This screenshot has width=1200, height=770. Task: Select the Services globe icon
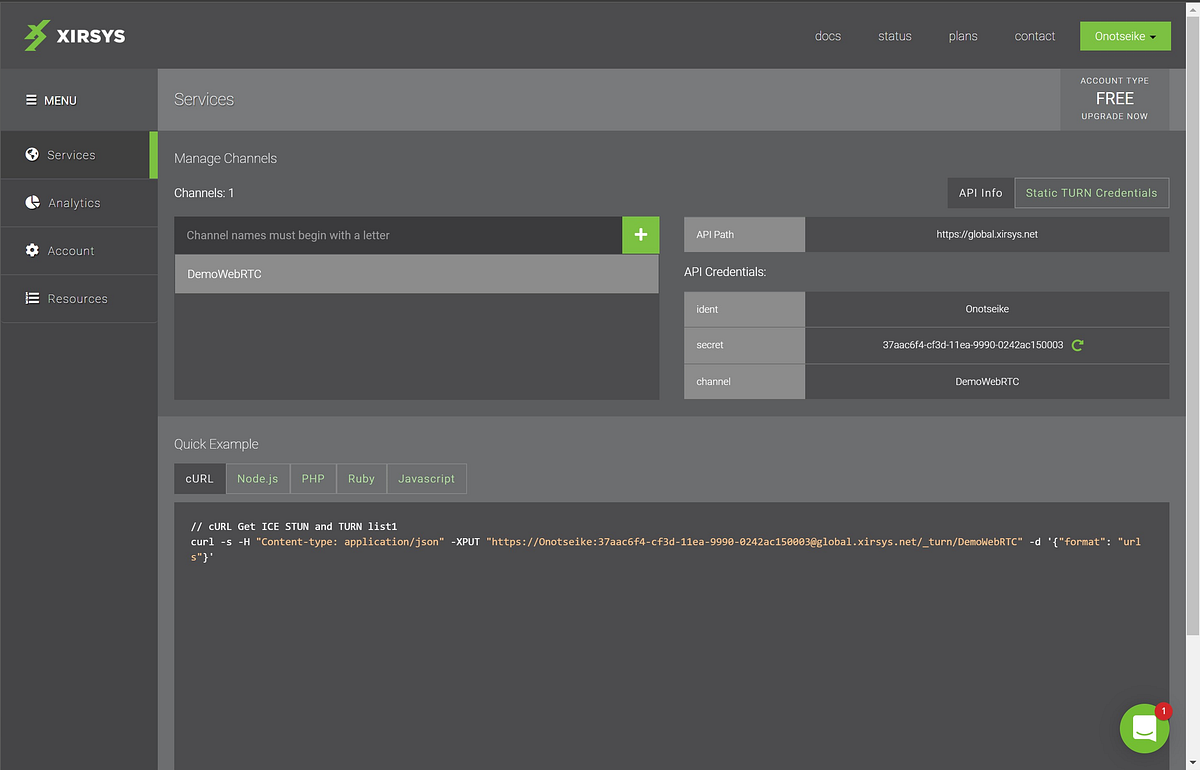click(x=35, y=154)
